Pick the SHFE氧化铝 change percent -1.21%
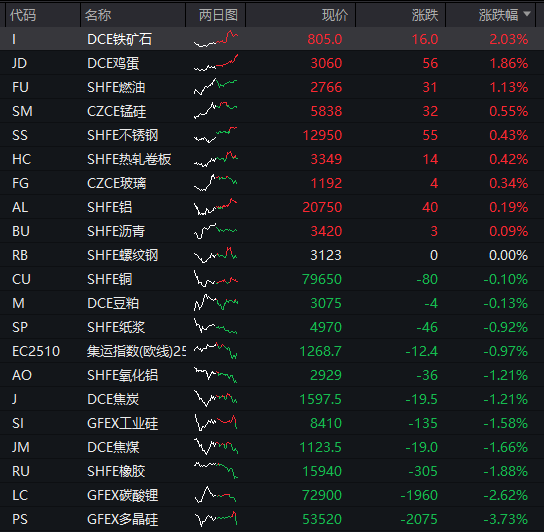Image resolution: width=544 pixels, height=532 pixels. 505,375
